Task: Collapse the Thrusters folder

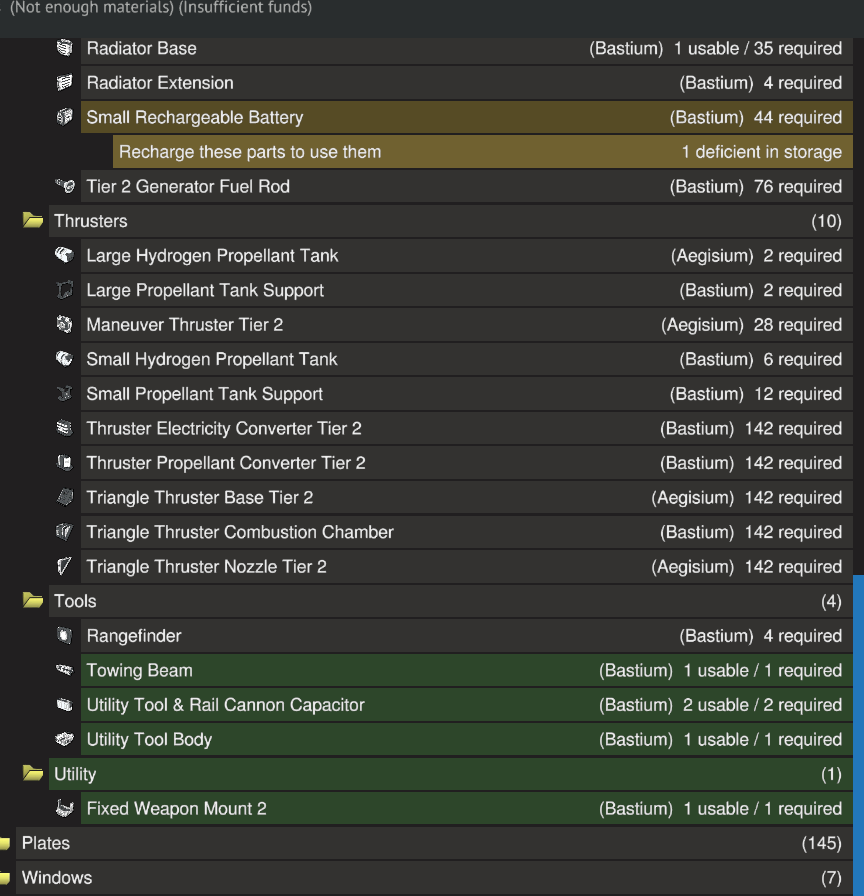Action: pyautogui.click(x=33, y=221)
